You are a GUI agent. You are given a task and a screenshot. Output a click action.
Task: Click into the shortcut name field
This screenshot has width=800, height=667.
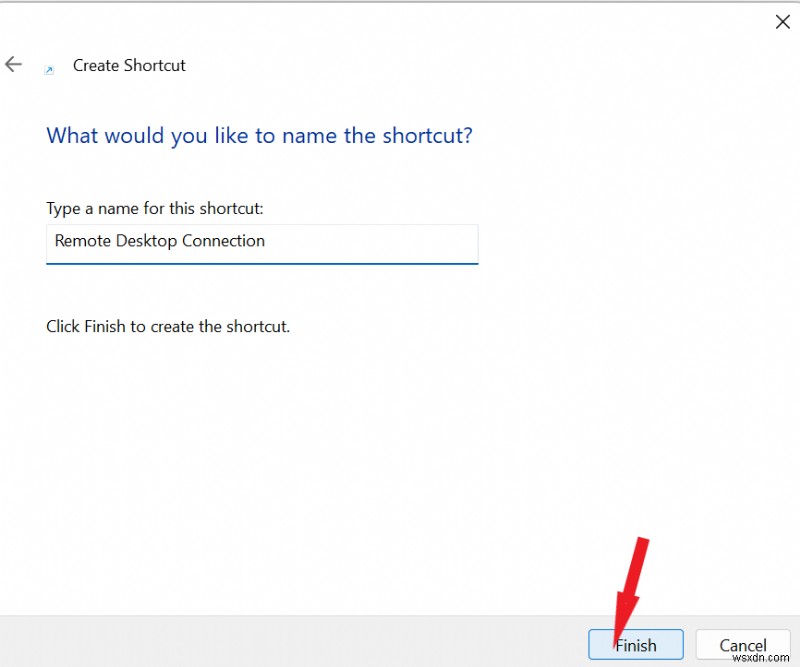pyautogui.click(x=262, y=244)
